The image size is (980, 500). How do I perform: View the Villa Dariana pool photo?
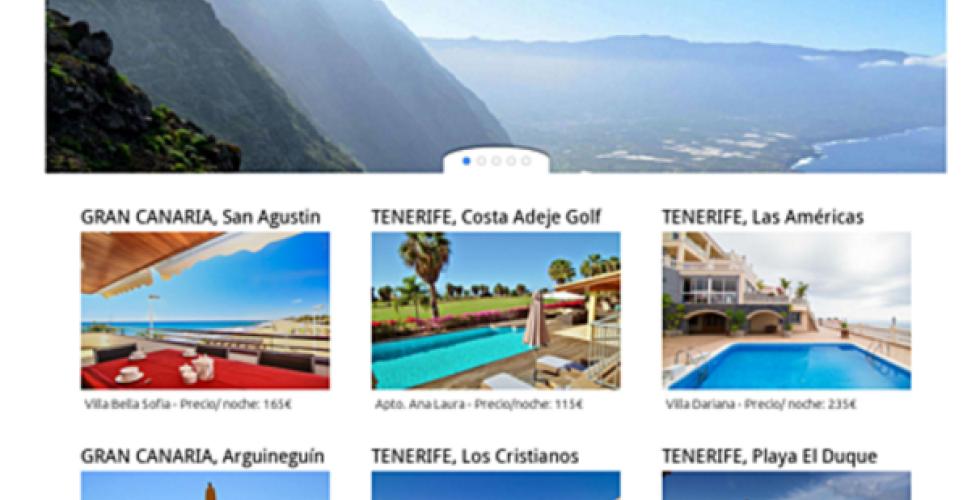click(x=787, y=311)
